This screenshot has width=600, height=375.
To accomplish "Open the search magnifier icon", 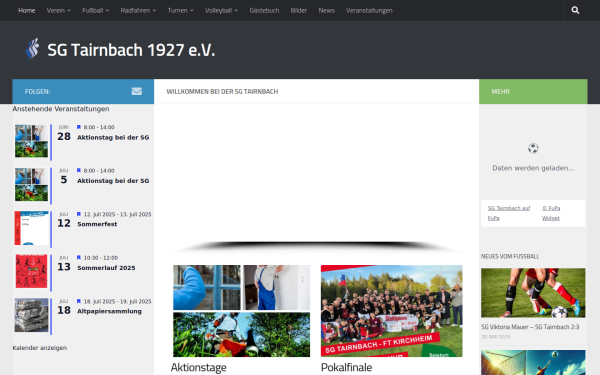I will [575, 10].
